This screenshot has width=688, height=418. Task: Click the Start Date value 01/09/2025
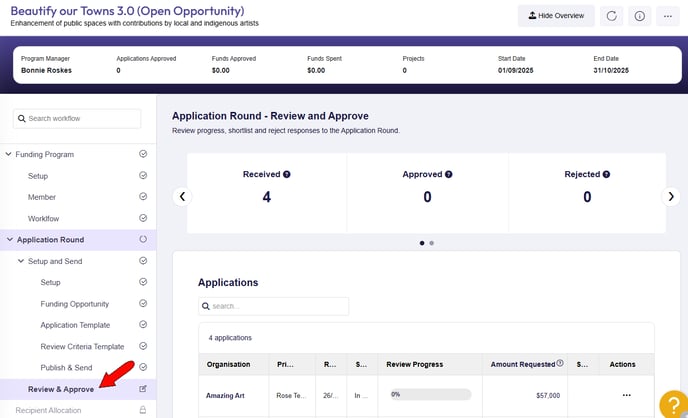(x=516, y=71)
